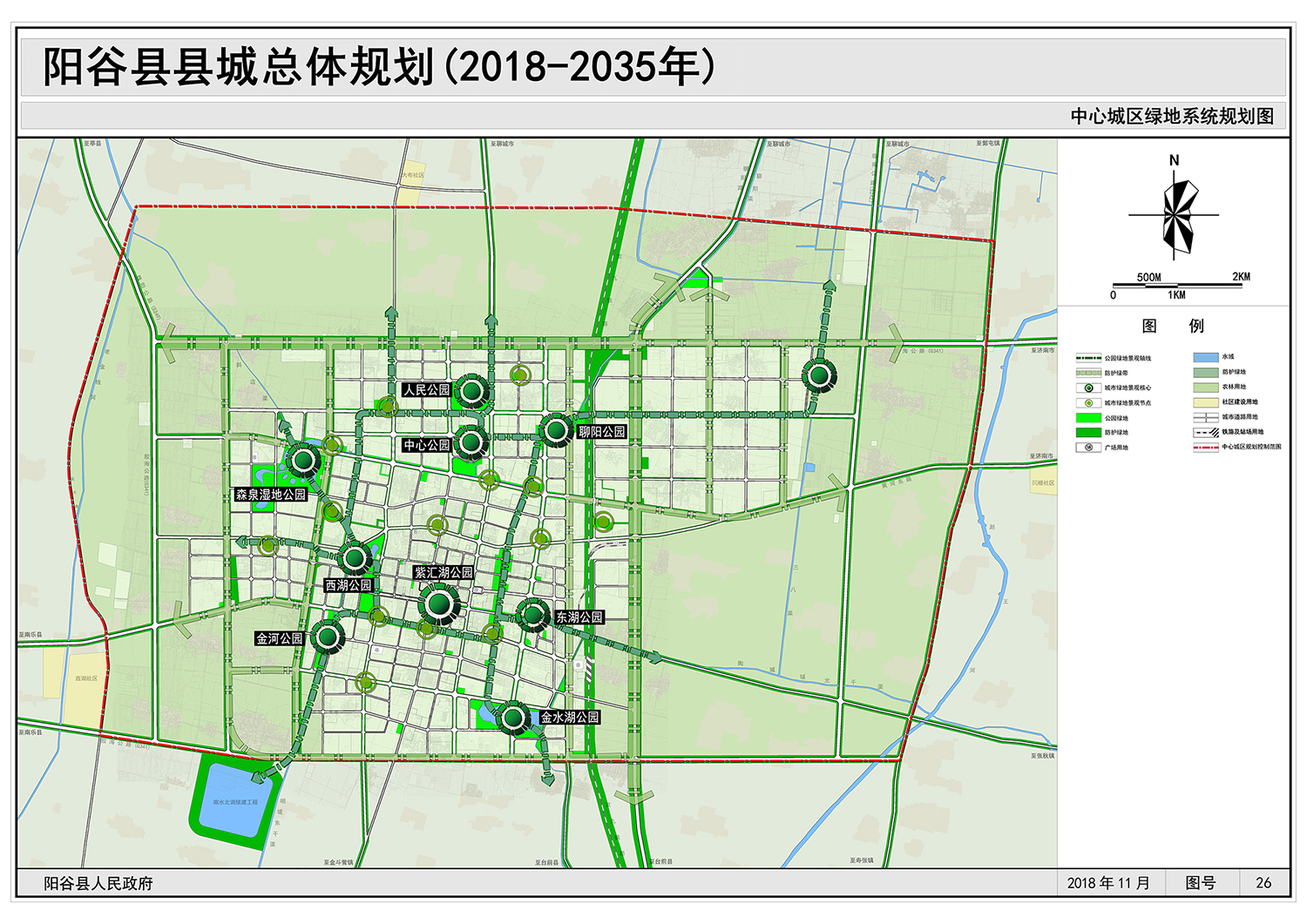Click the 西湖公园 map label
Viewport: 1307px width, 924px height.
coord(349,585)
